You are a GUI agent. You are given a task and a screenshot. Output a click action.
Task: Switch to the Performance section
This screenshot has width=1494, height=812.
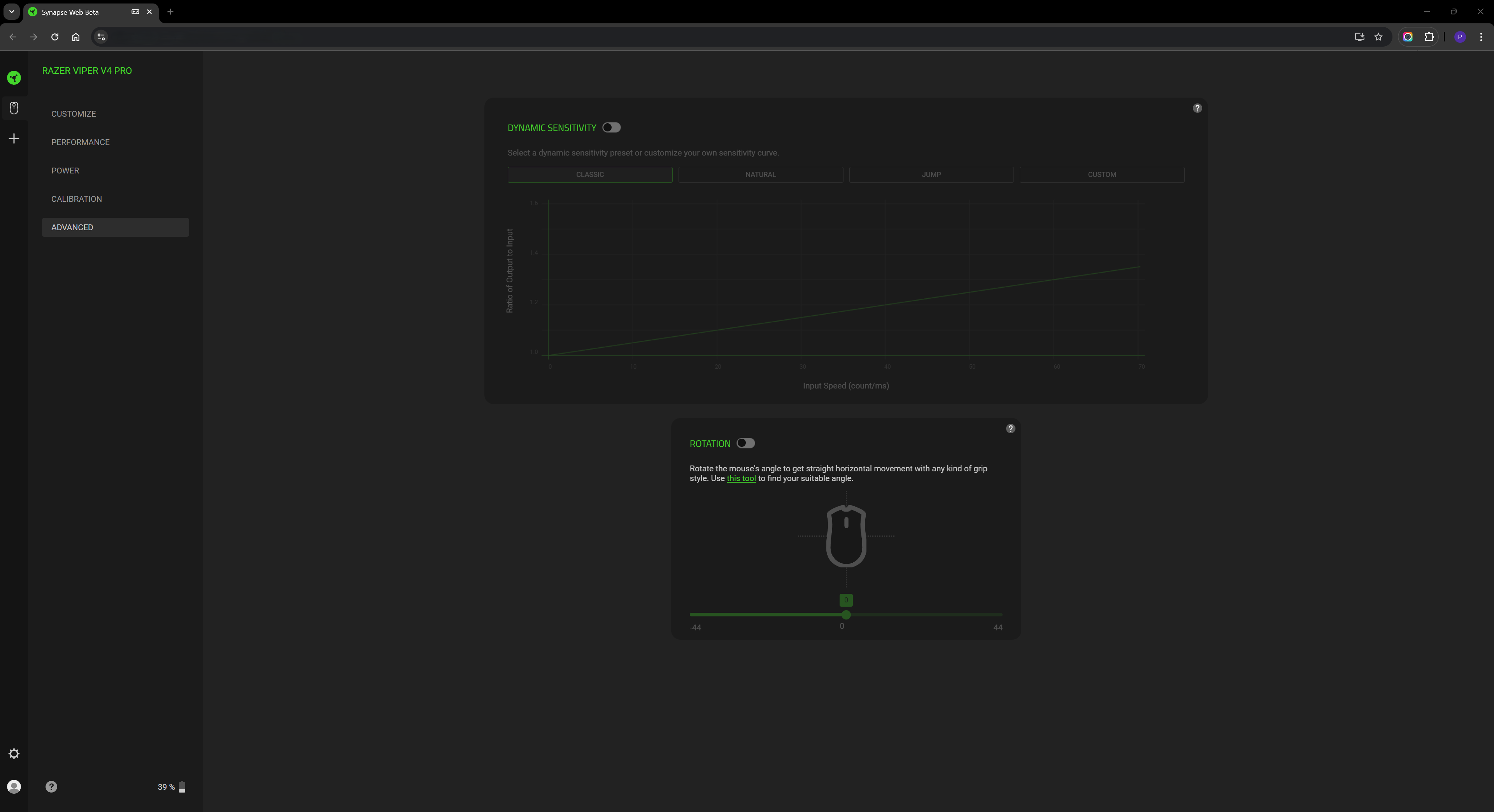(80, 142)
